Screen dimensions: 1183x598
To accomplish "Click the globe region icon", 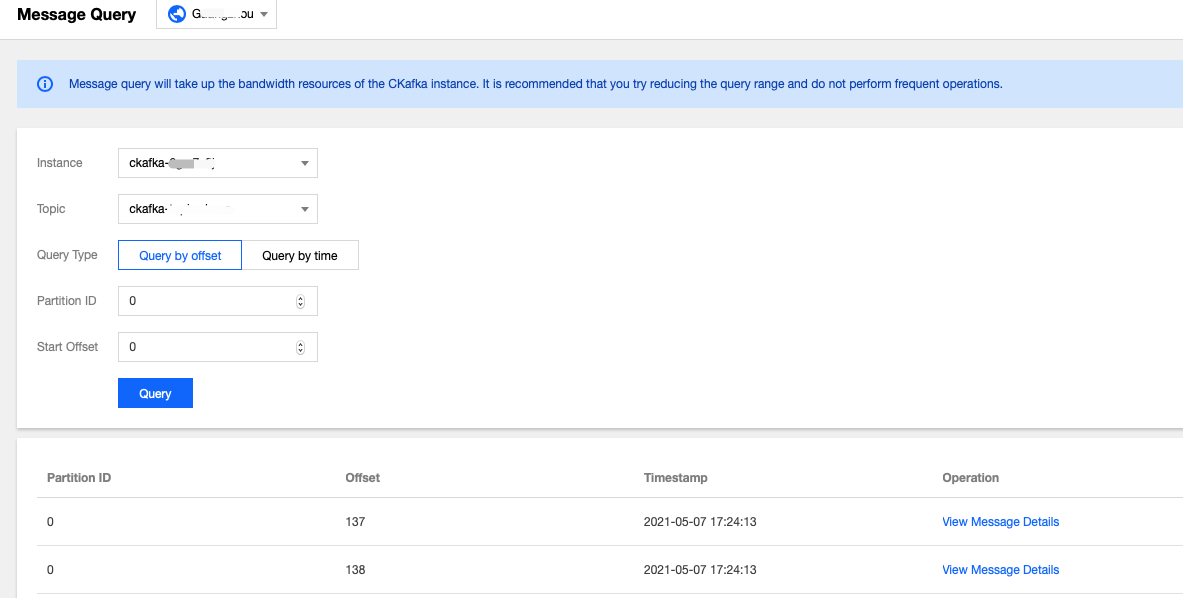I will [x=177, y=14].
